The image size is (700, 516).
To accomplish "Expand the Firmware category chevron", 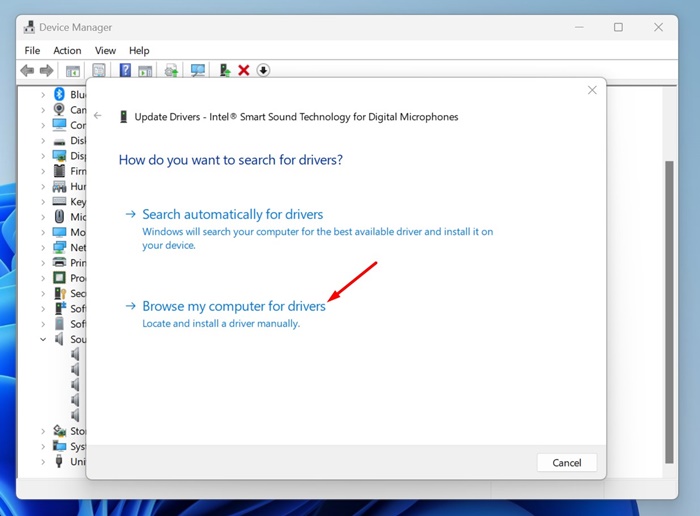I will point(43,171).
